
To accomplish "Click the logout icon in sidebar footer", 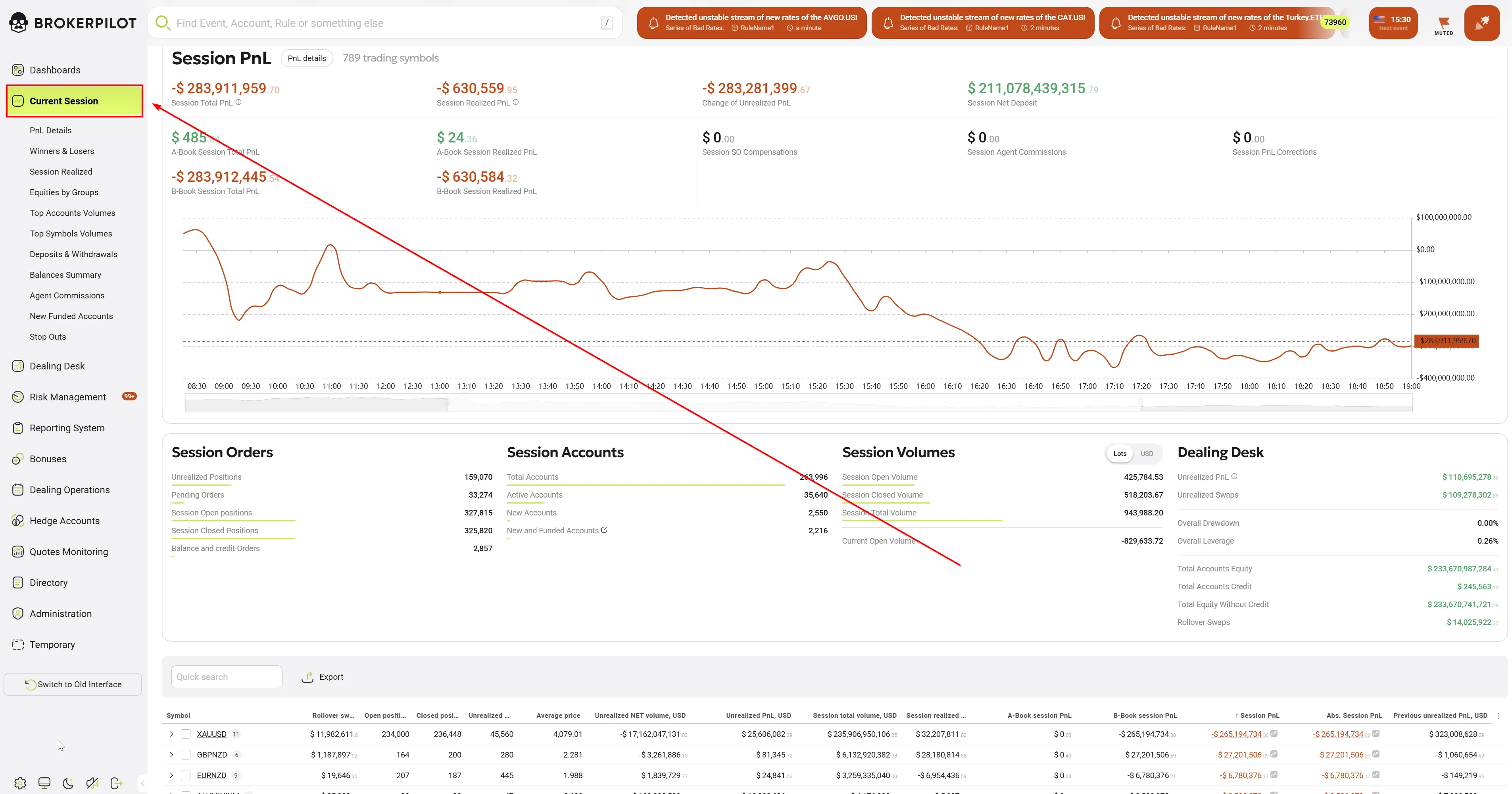I will click(x=116, y=783).
